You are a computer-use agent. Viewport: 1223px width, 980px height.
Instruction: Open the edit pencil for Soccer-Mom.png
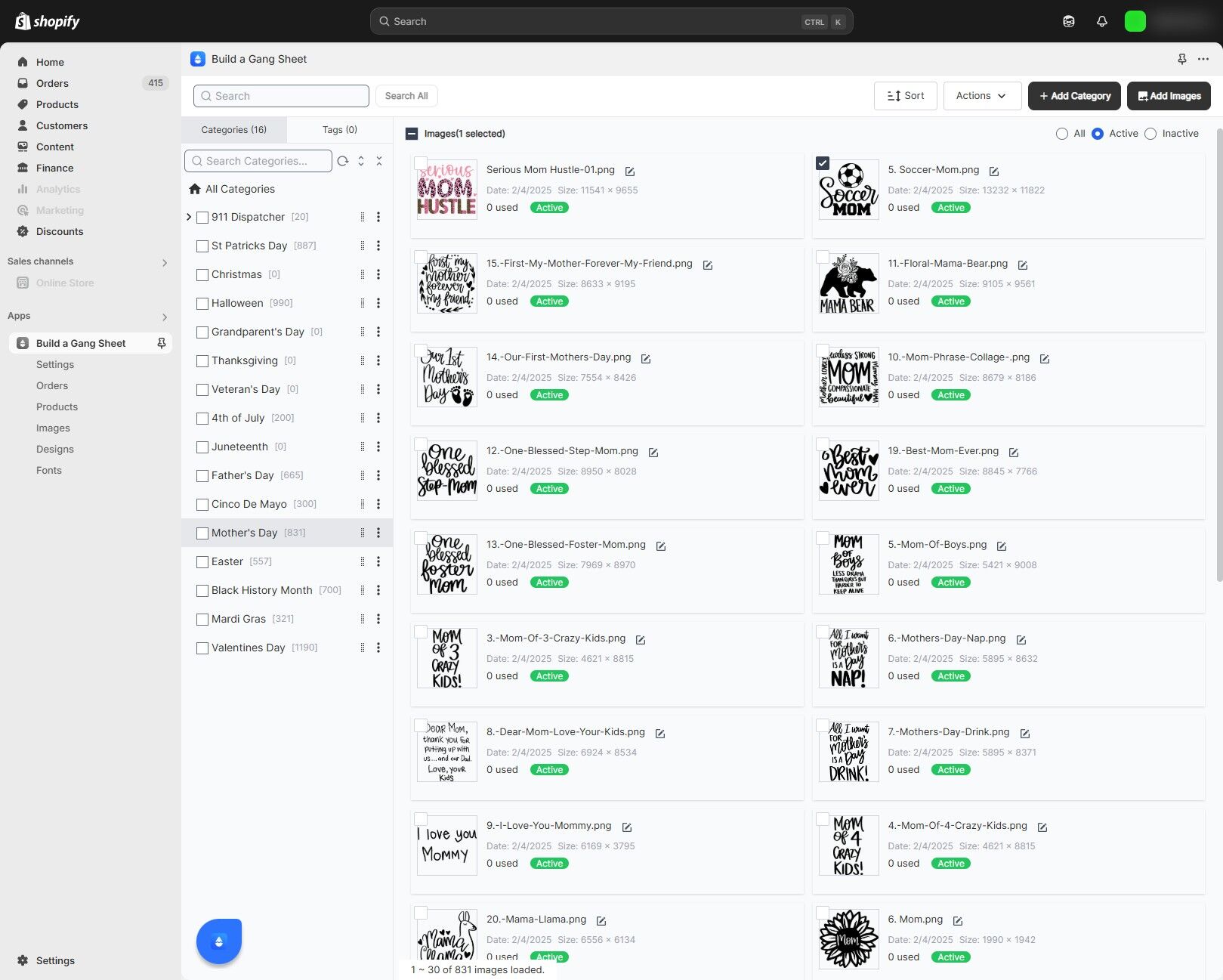click(x=993, y=171)
